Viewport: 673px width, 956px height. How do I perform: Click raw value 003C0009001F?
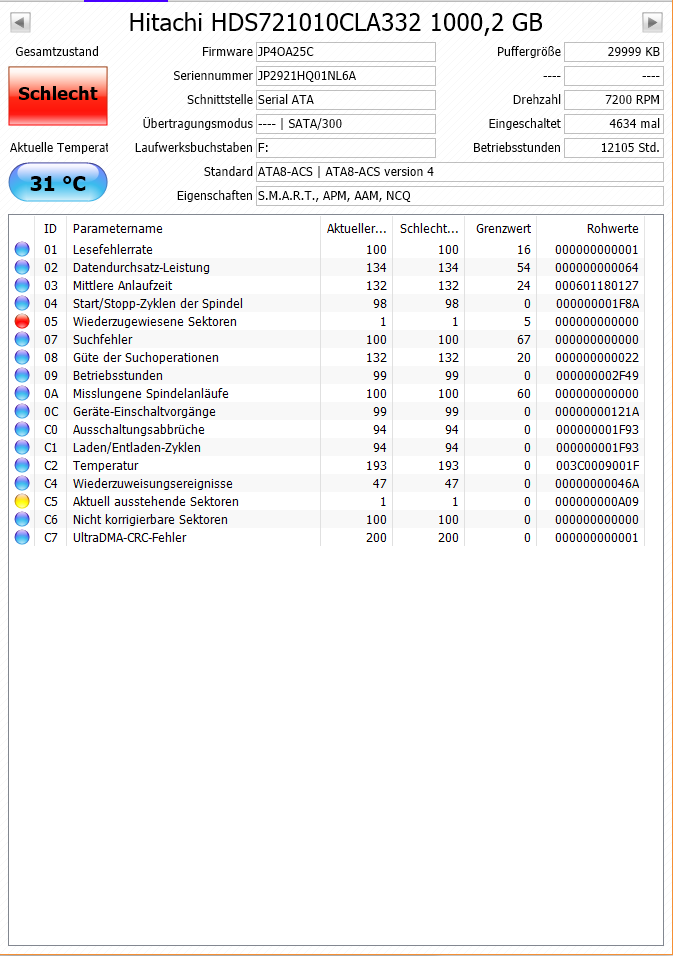(597, 465)
